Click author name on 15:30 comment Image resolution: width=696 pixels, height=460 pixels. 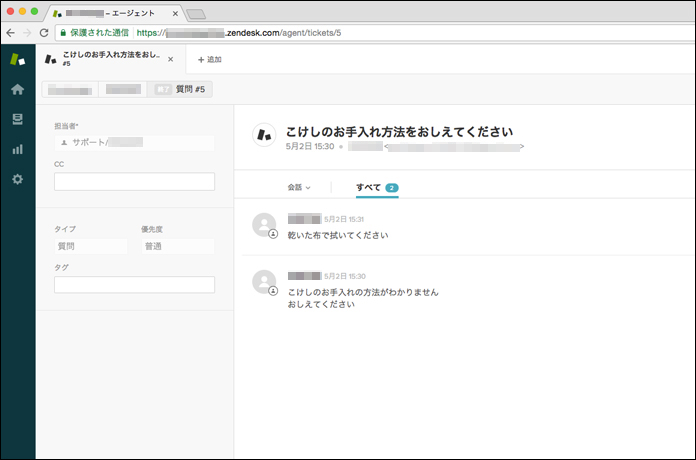coord(304,276)
